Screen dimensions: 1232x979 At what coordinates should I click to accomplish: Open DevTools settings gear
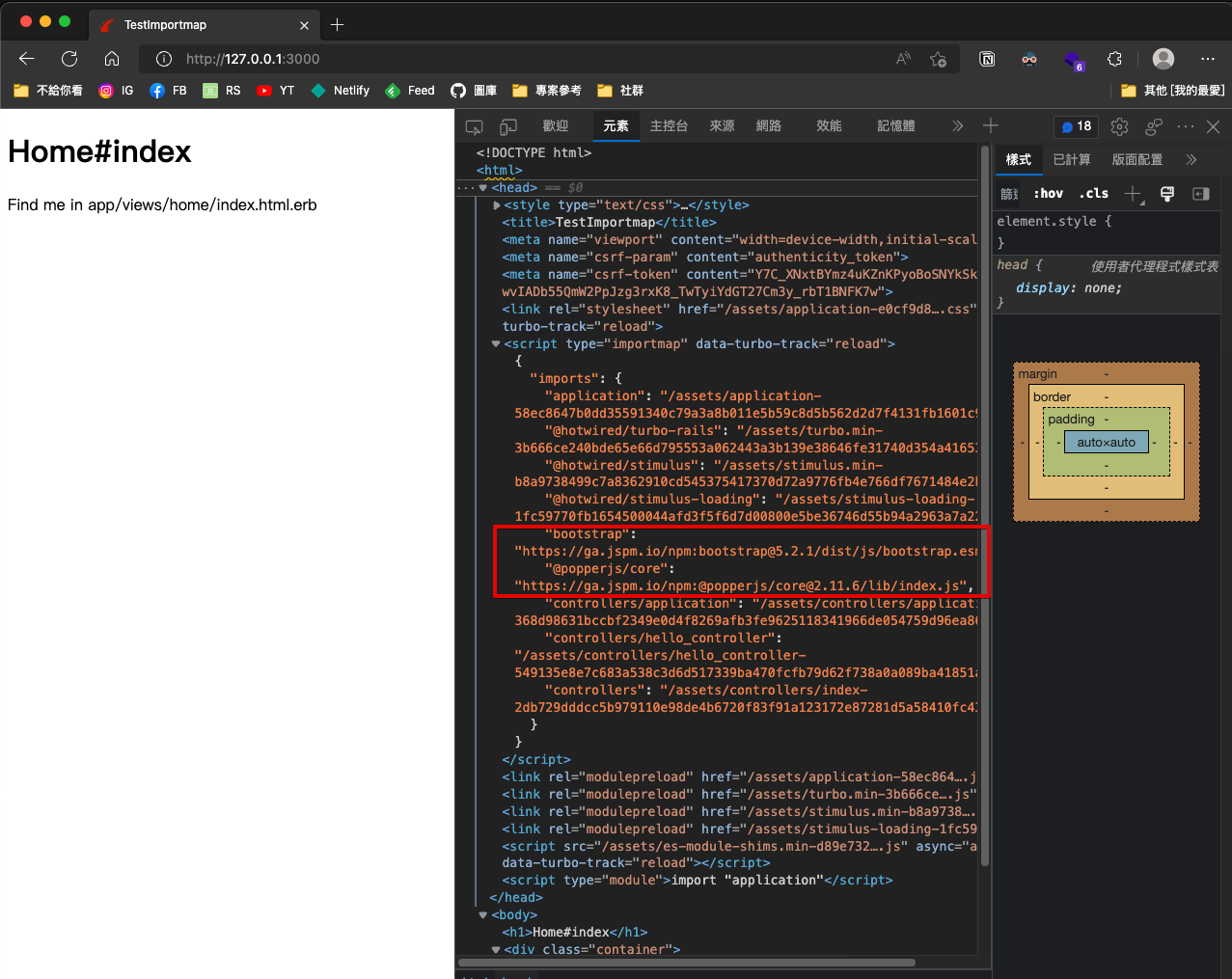1119,126
